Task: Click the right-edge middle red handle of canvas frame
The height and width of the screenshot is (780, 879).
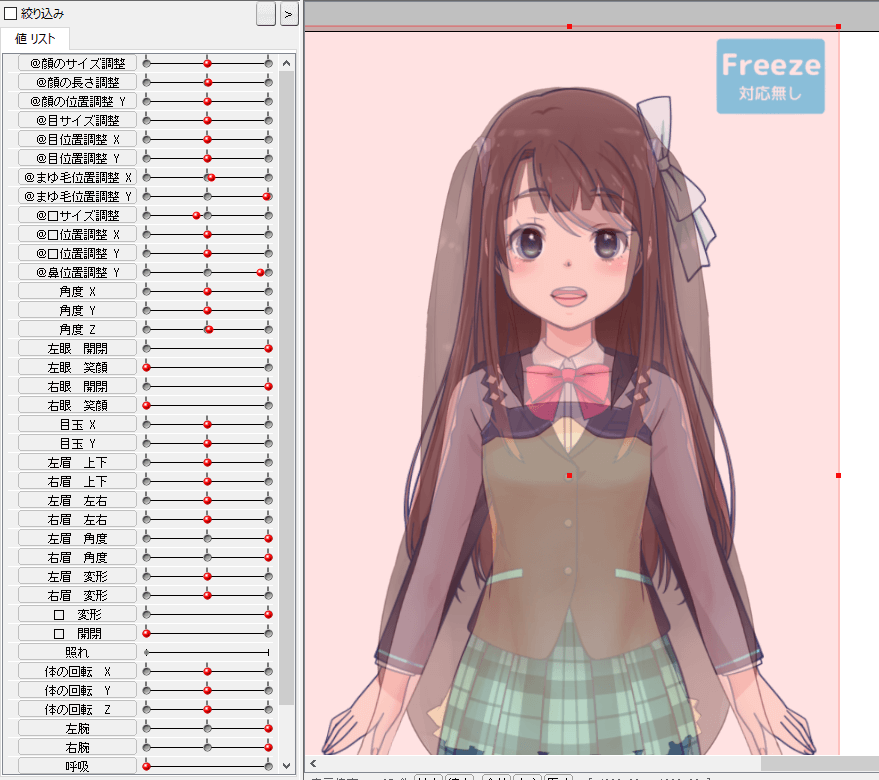Action: [x=838, y=476]
